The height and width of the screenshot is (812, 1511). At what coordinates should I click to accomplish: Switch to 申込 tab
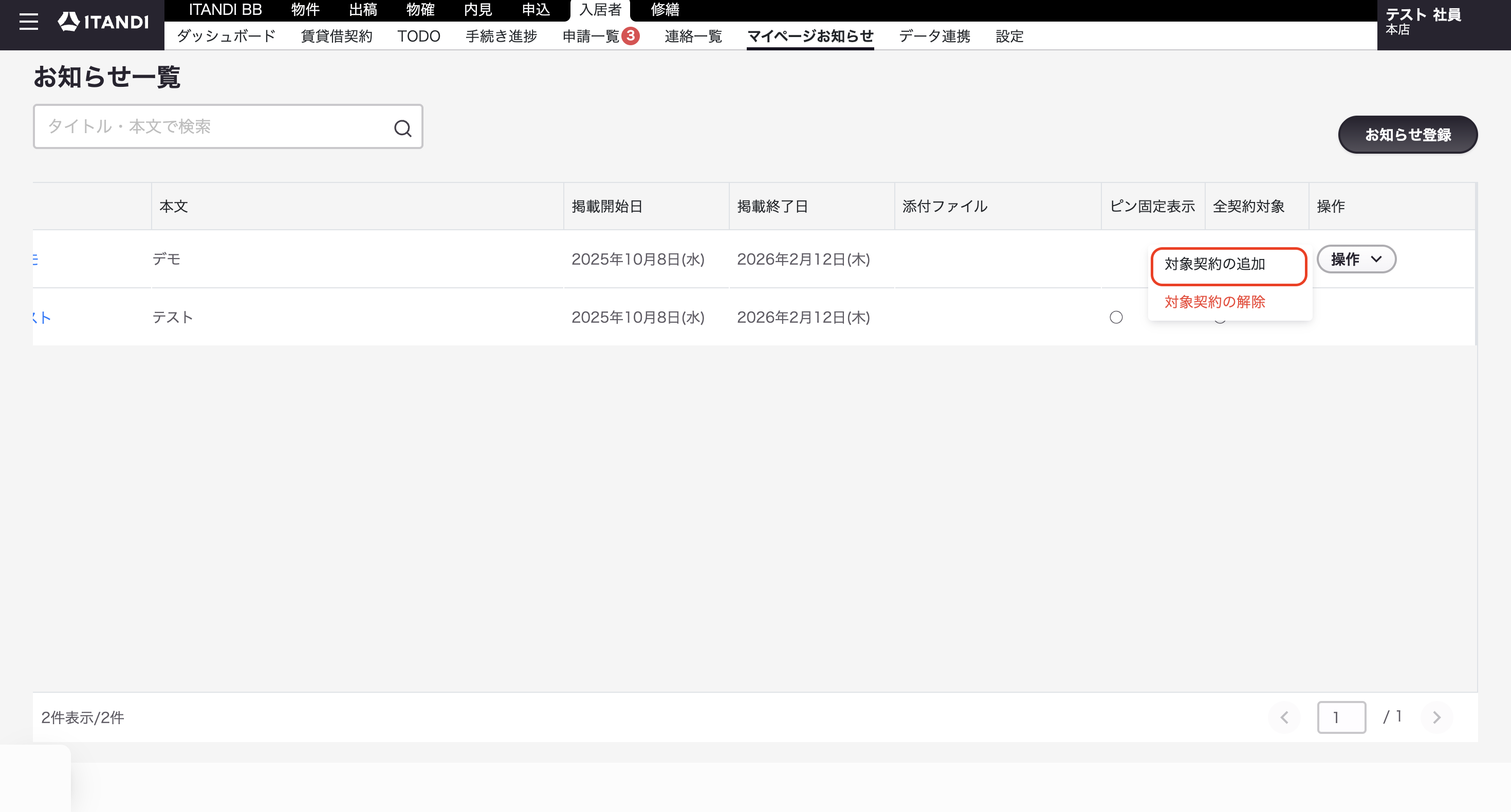click(536, 10)
